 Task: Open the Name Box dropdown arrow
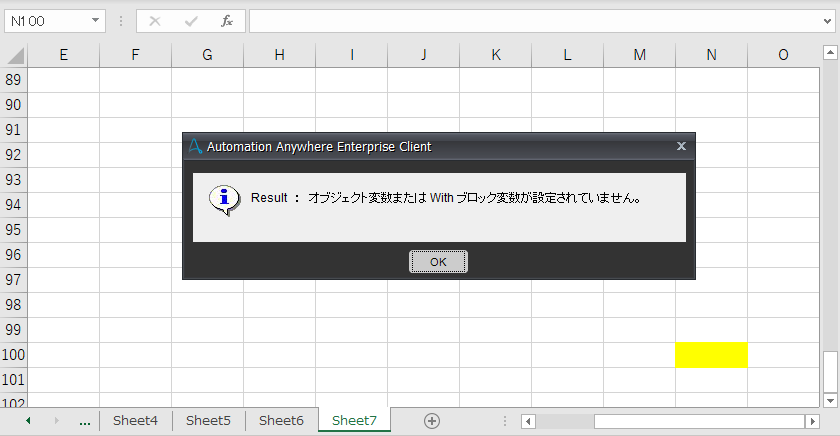coord(95,21)
